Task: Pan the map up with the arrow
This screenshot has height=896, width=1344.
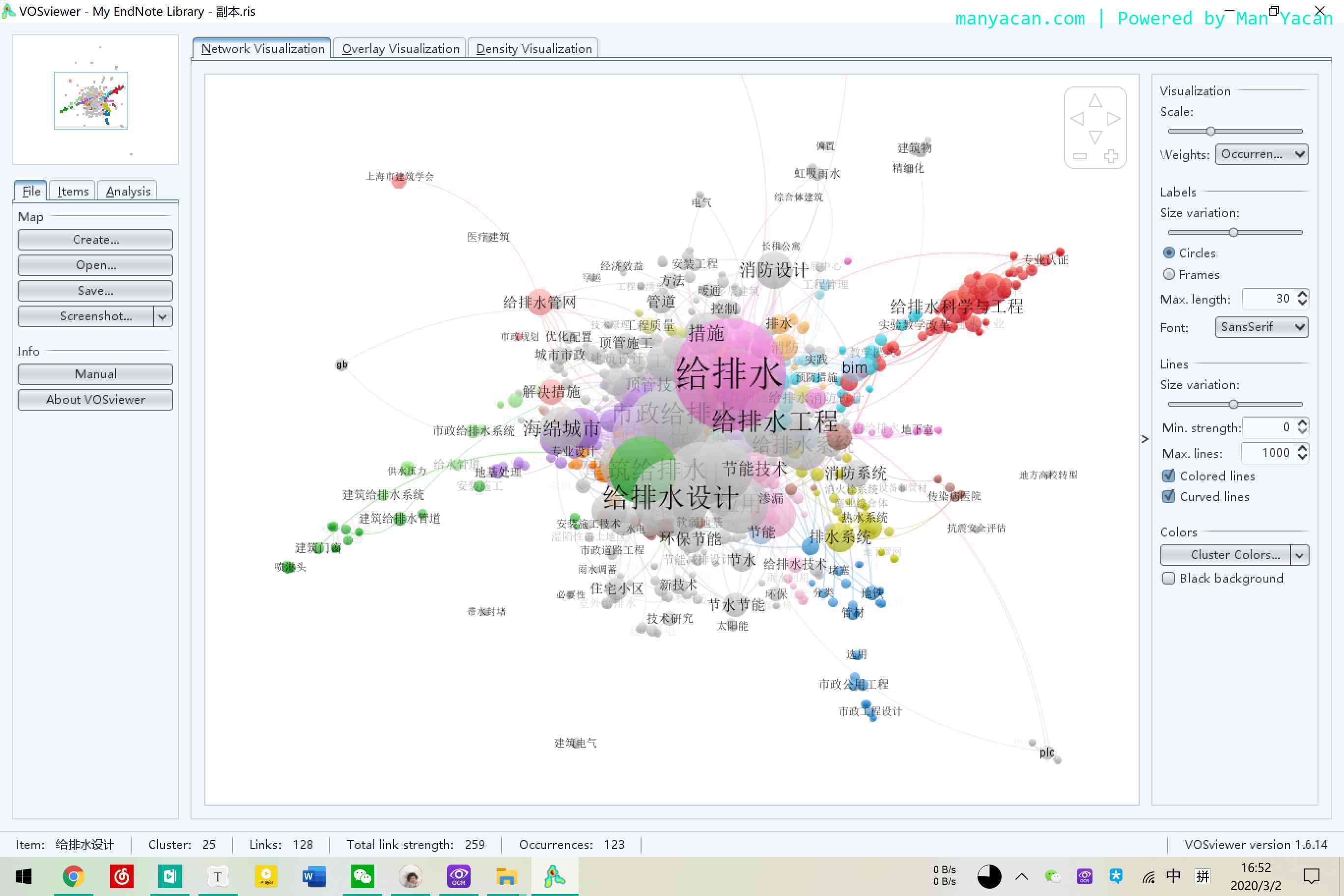Action: click(x=1095, y=101)
